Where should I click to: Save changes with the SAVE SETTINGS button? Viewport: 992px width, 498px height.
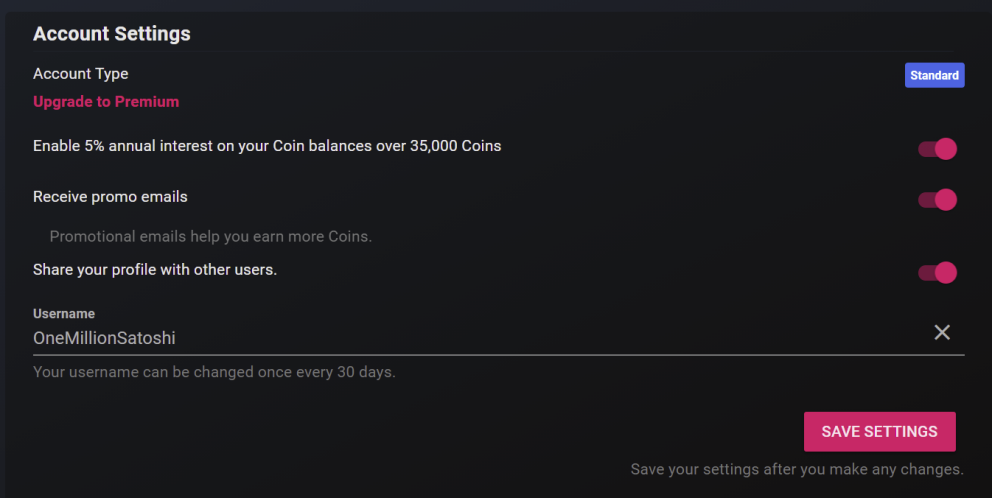pyautogui.click(x=879, y=432)
